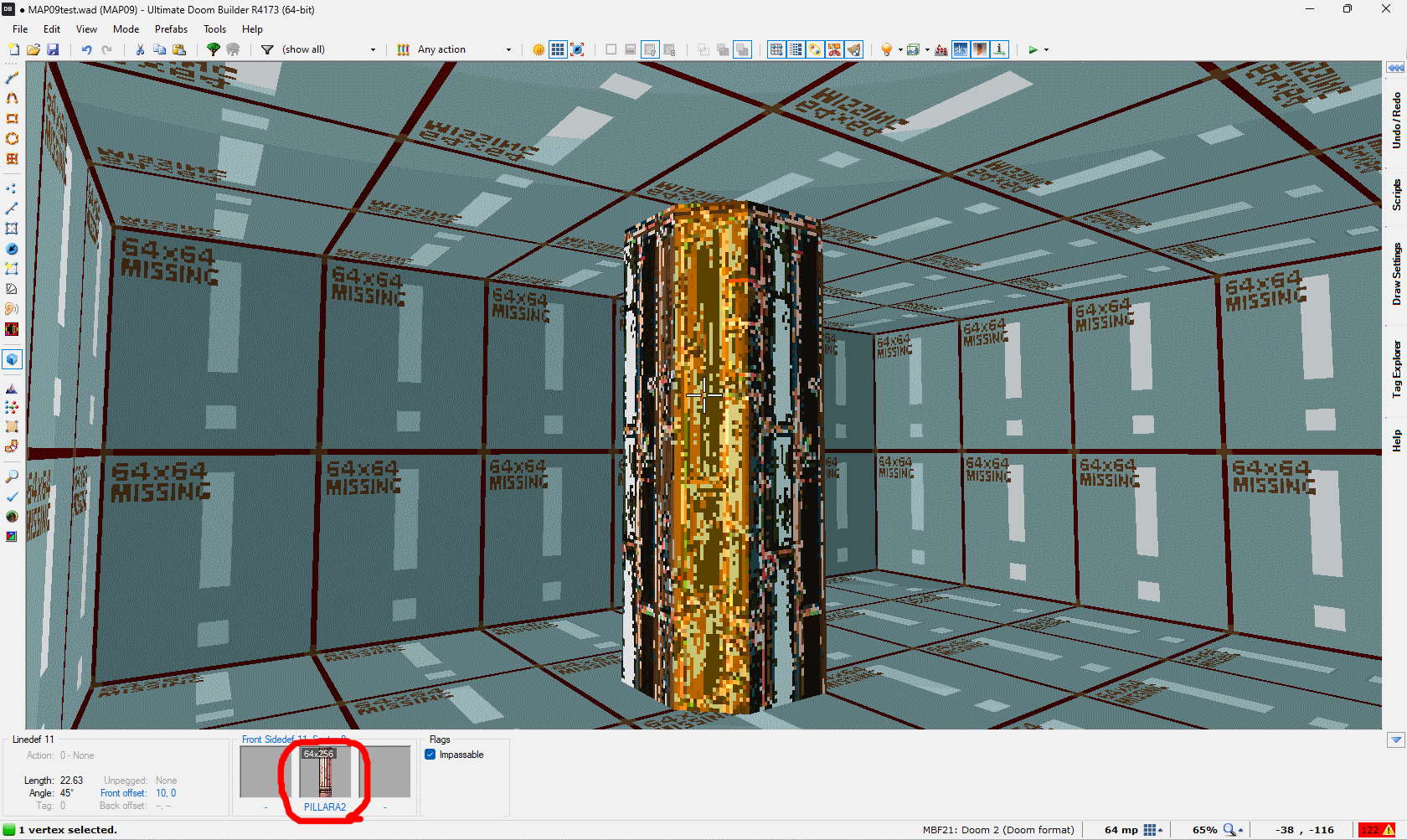
Task: Click the MBF21: Doom 2 config label
Action: click(998, 830)
